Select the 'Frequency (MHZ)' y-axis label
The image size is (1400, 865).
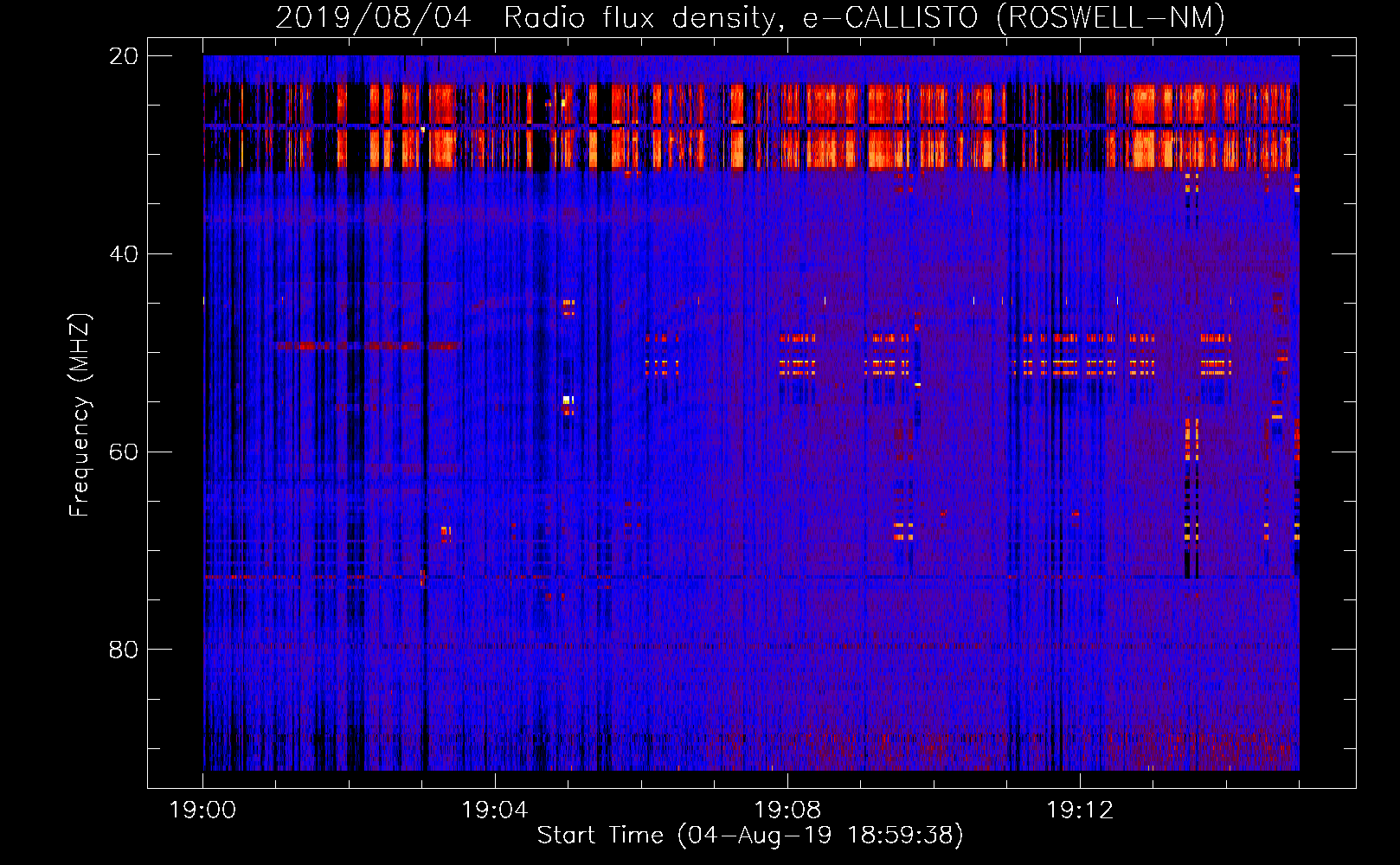(x=80, y=415)
